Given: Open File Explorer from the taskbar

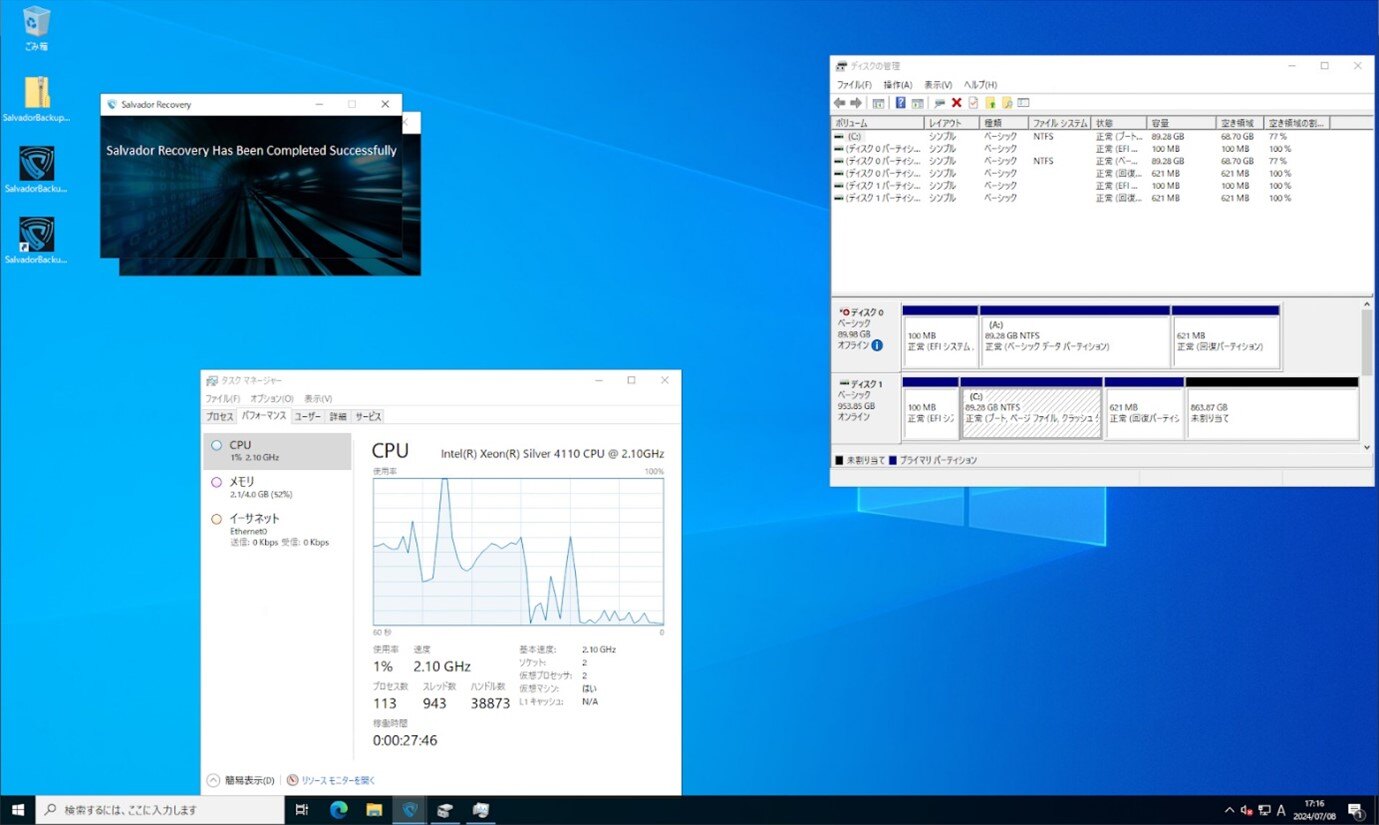Looking at the screenshot, I should pos(374,810).
